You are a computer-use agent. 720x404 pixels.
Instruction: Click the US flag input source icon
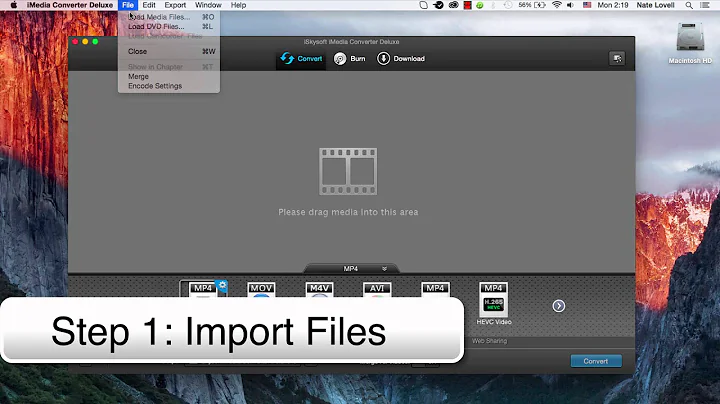click(587, 5)
